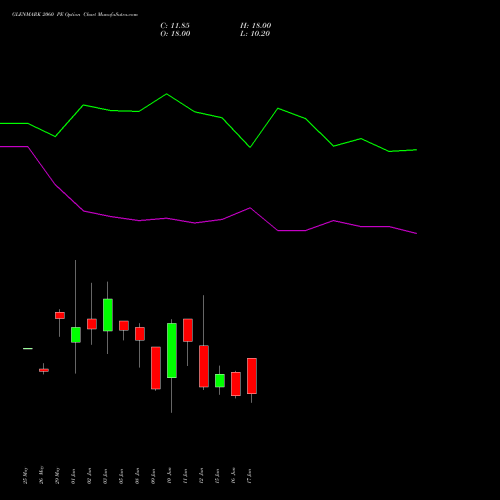The width and height of the screenshot is (500, 500).
Task: Select the large red candle on 09 Jun
Action: pos(156,368)
